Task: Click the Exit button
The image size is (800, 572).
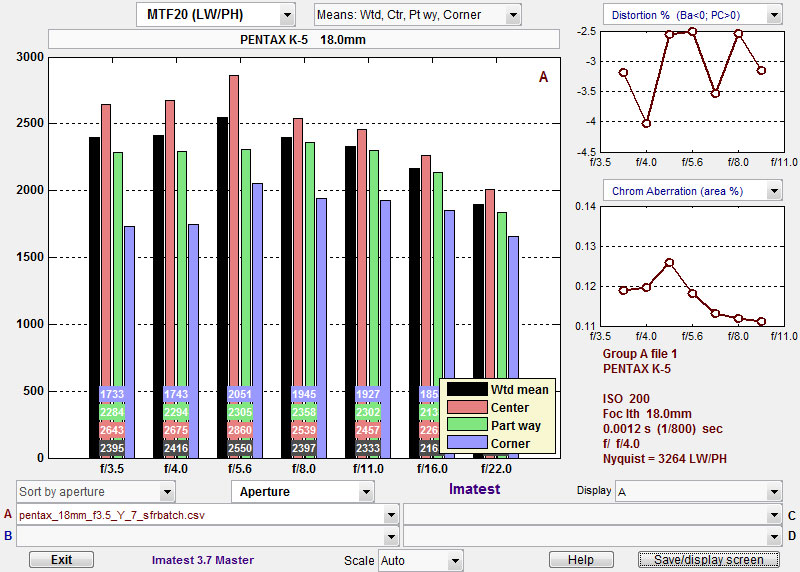Action: [61, 560]
